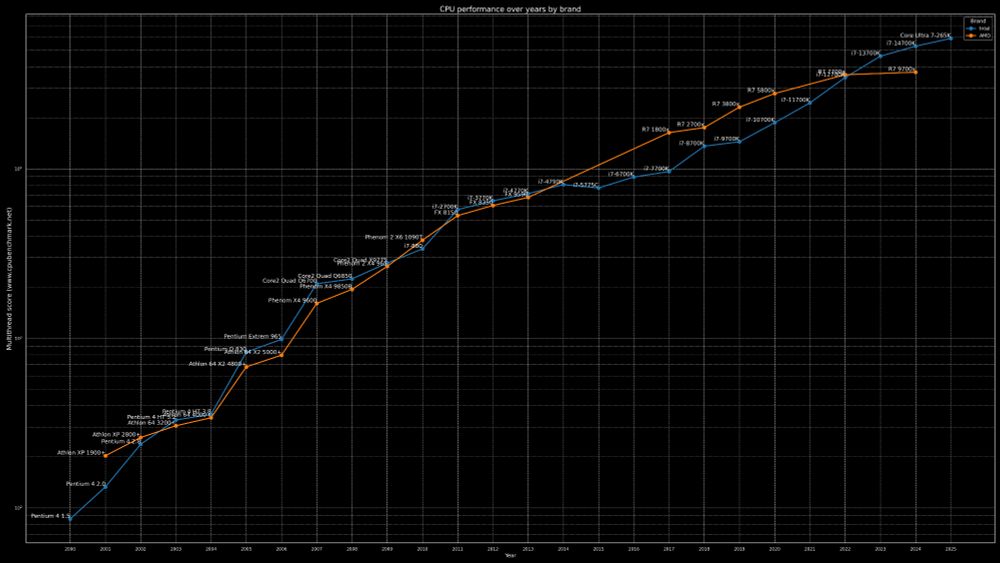Click the 2025 tick label on the X-axis
This screenshot has width=1000, height=563.
[950, 548]
